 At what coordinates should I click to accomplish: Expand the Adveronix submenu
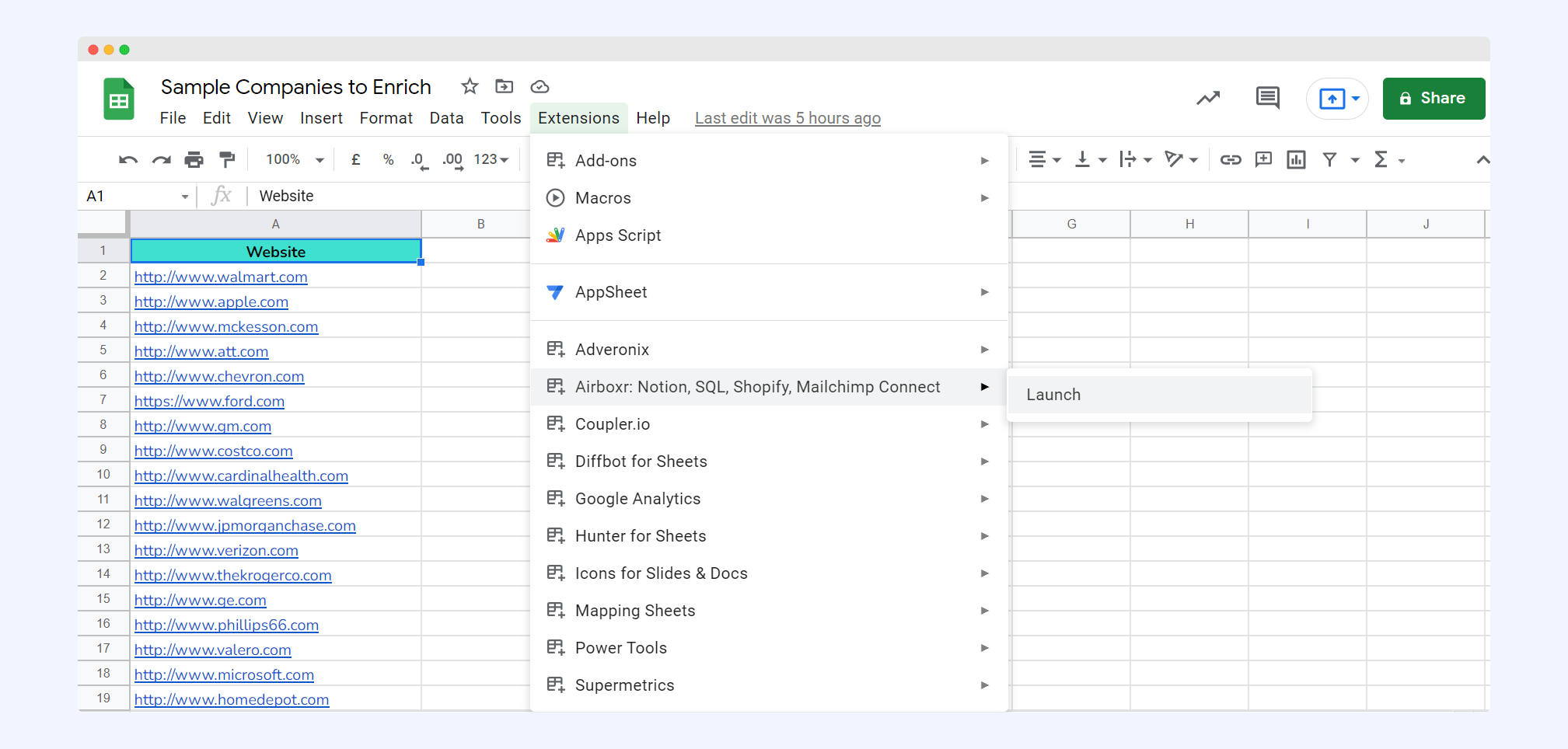[x=769, y=349]
